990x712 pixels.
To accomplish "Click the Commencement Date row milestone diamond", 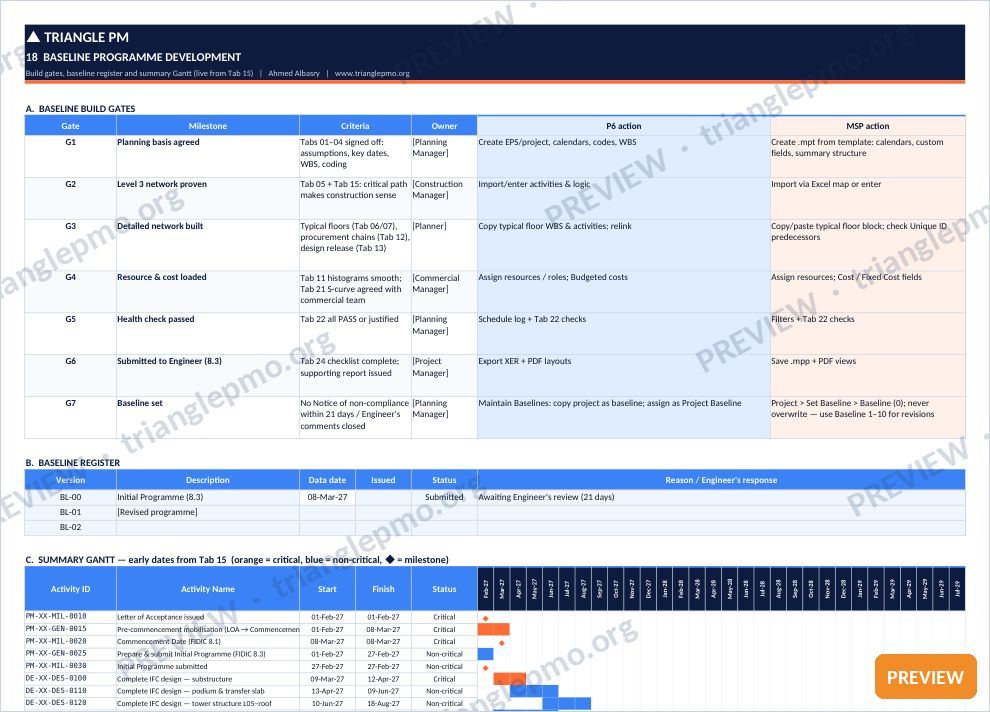I will tap(501, 643).
